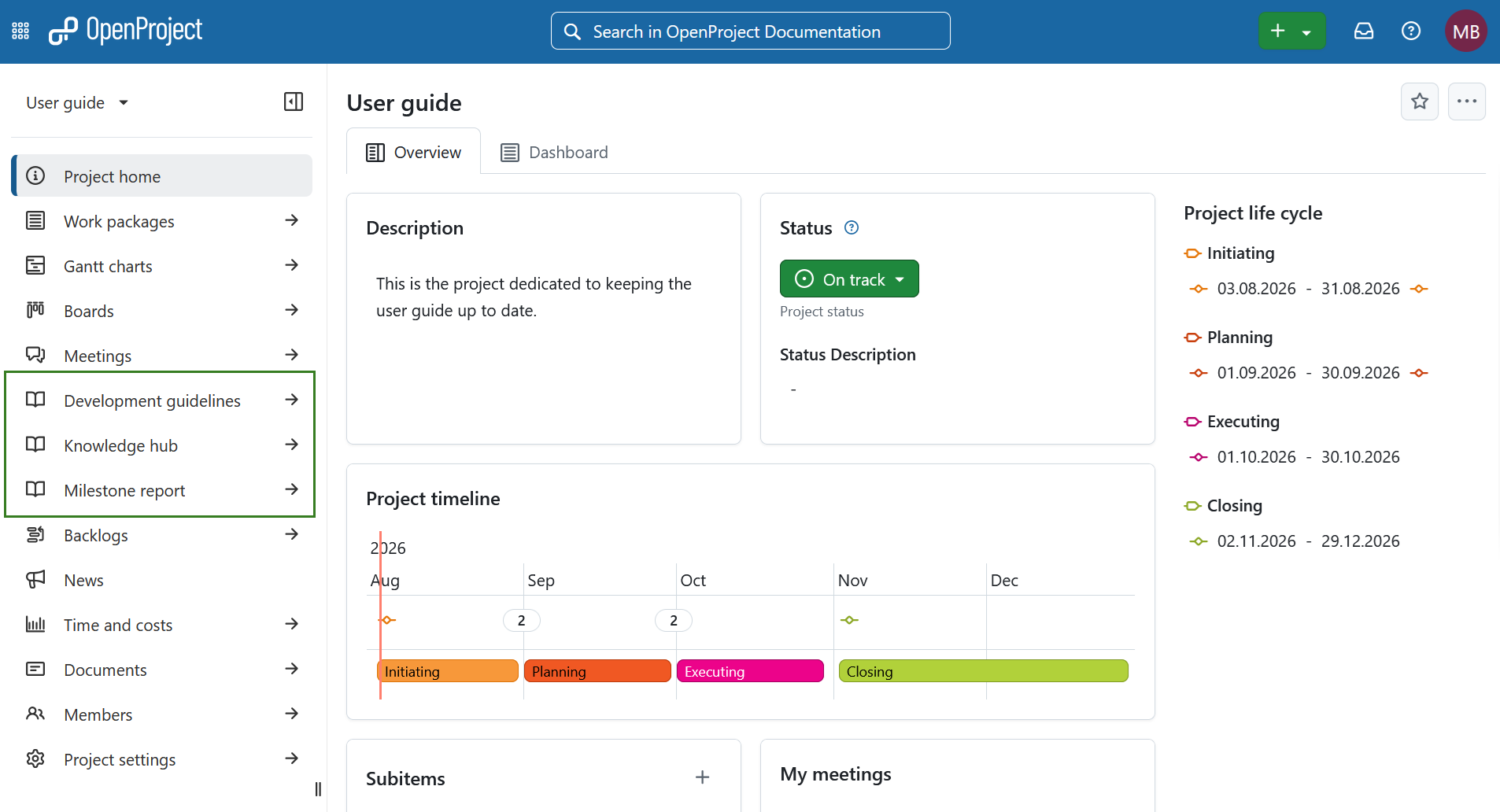This screenshot has width=1500, height=812.
Task: Expand the Members submenu arrow
Action: tap(292, 714)
